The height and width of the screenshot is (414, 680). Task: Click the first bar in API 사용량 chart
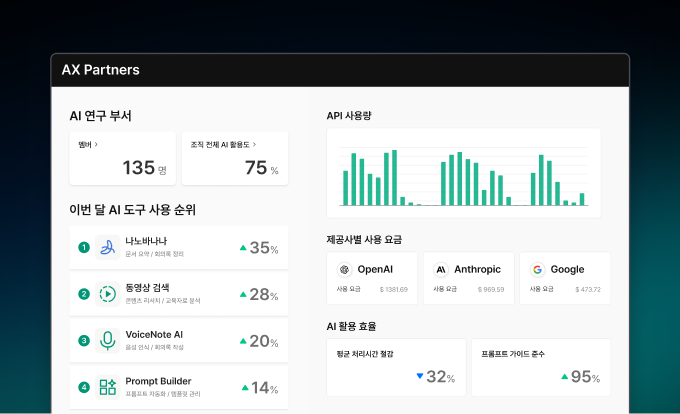point(346,188)
